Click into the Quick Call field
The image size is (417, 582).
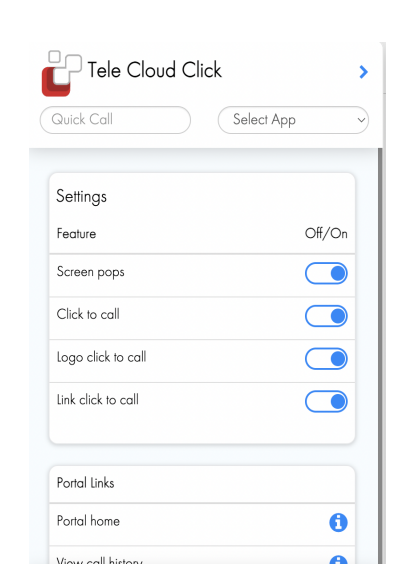tap(115, 120)
